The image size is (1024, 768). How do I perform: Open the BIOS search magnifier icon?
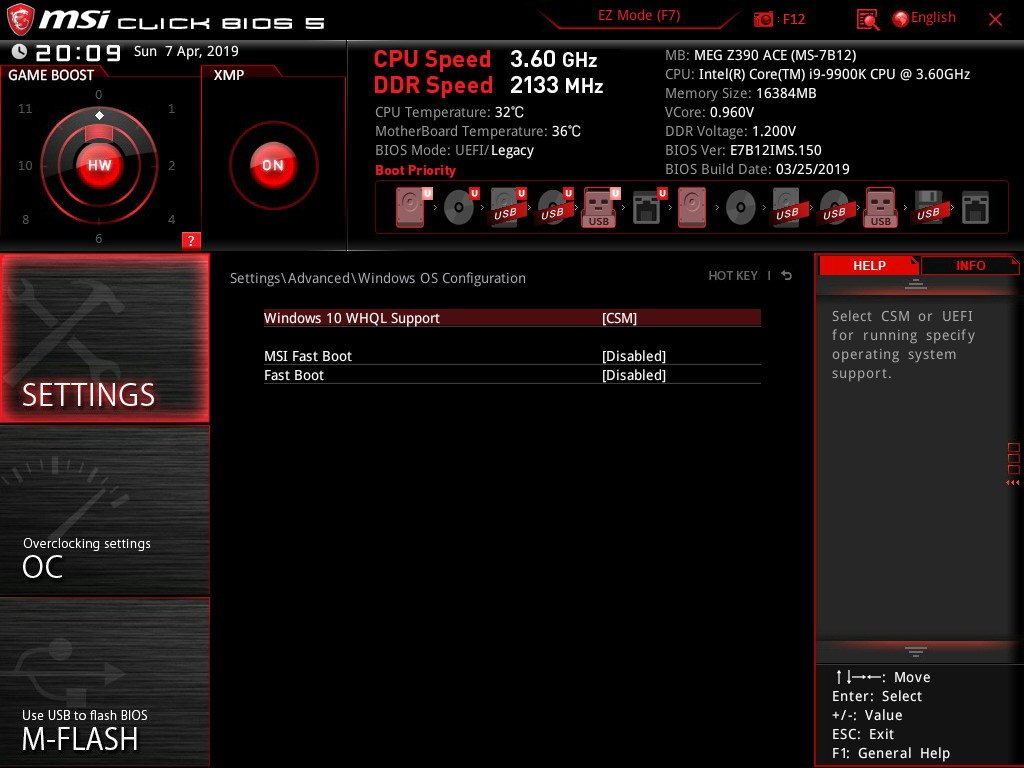coord(867,20)
